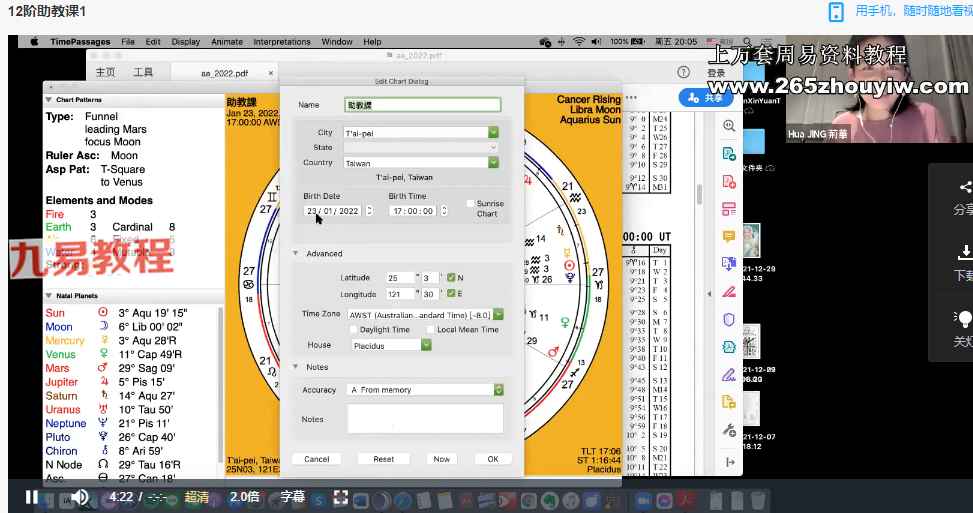Open the Country dropdown
973x513 pixels.
pyautogui.click(x=493, y=163)
